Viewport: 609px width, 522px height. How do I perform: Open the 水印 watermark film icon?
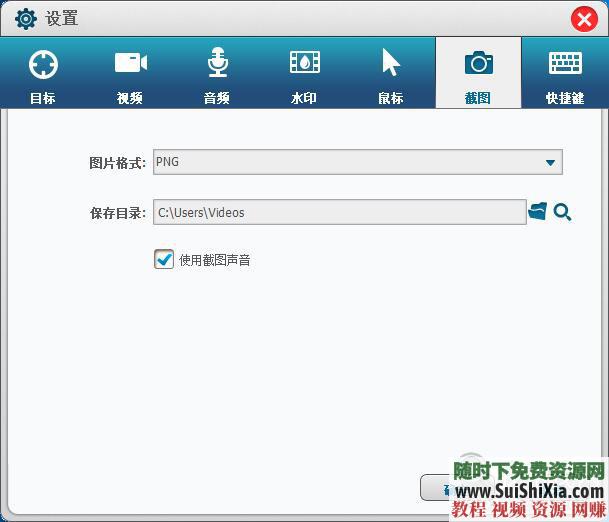point(304,63)
